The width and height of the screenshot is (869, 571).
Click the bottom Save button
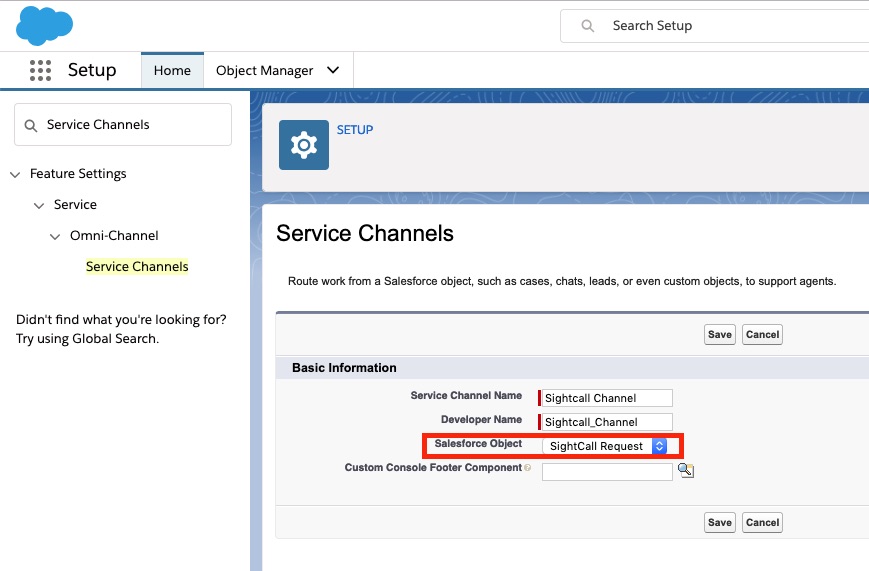click(720, 522)
